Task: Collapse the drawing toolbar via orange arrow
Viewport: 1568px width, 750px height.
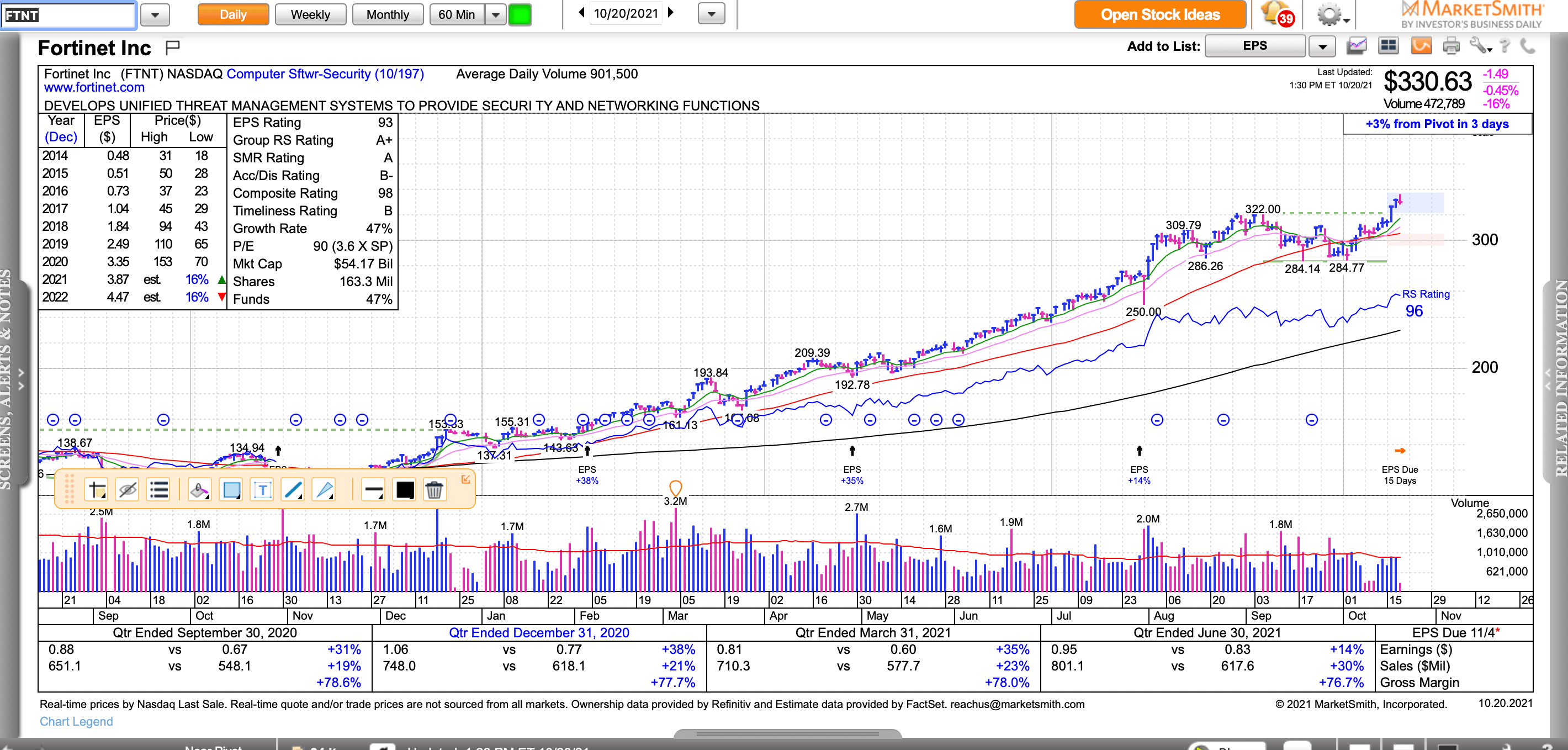Action: [465, 480]
